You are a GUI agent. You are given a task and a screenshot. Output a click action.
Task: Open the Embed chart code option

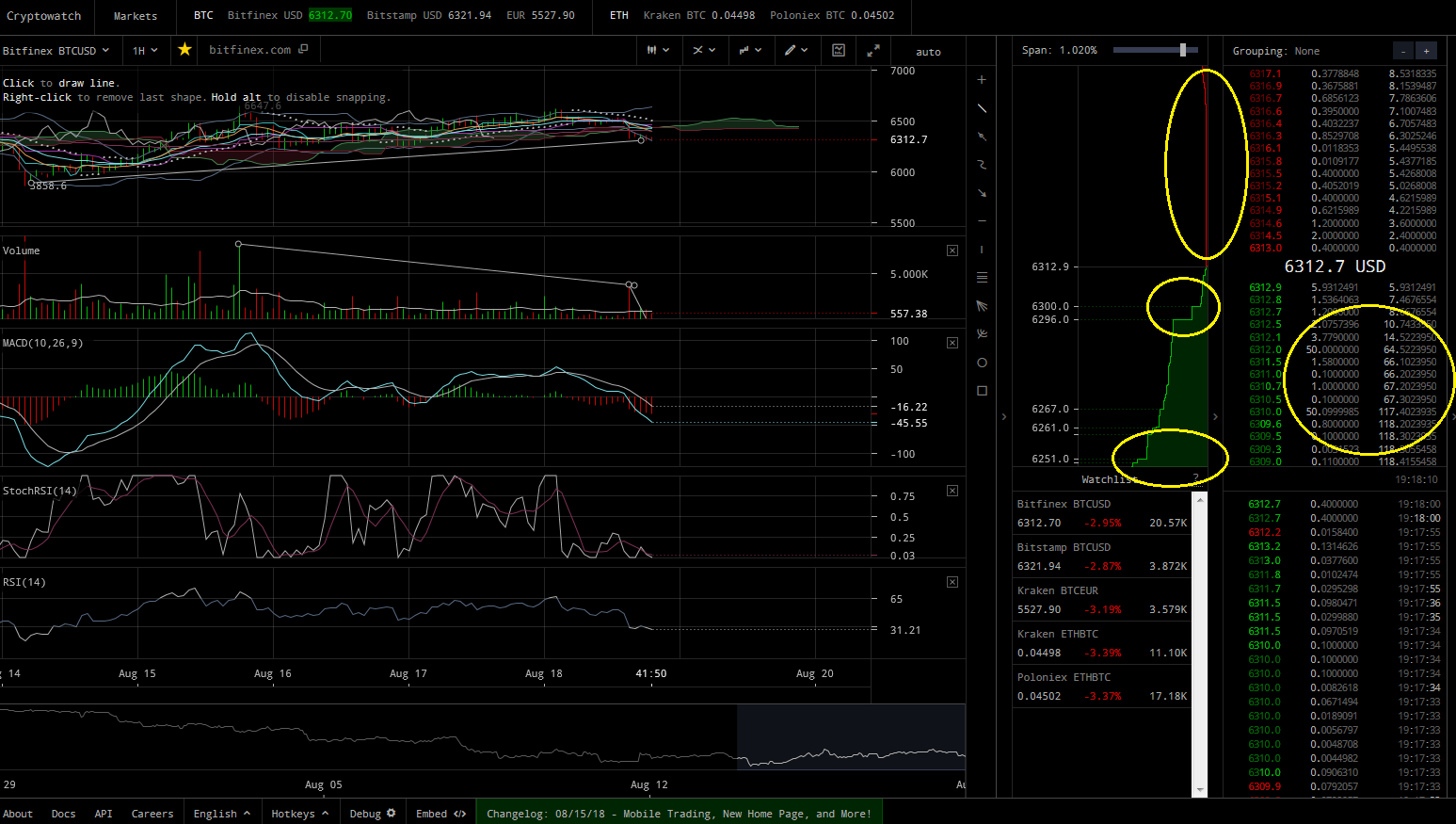point(440,814)
